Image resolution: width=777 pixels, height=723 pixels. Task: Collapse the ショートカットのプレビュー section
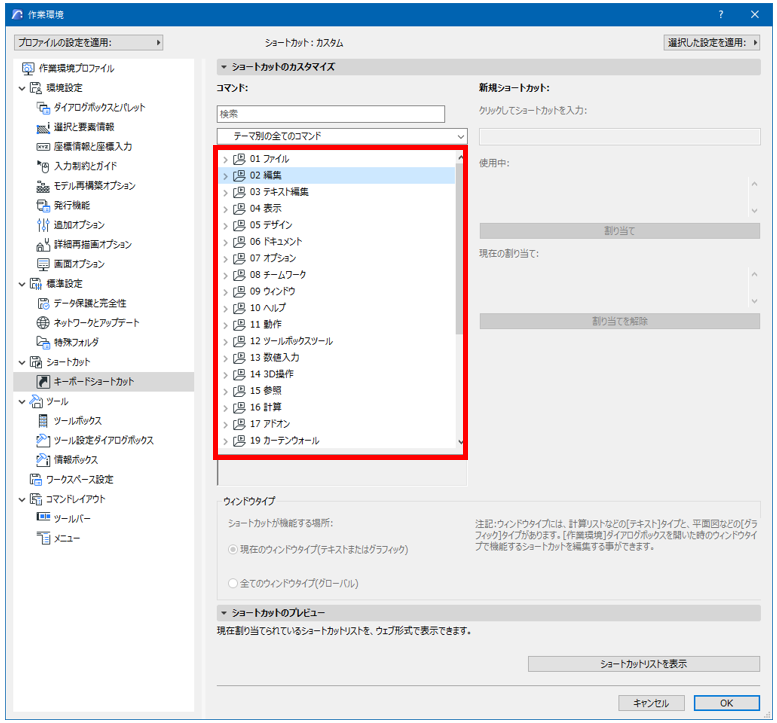pyautogui.click(x=224, y=613)
